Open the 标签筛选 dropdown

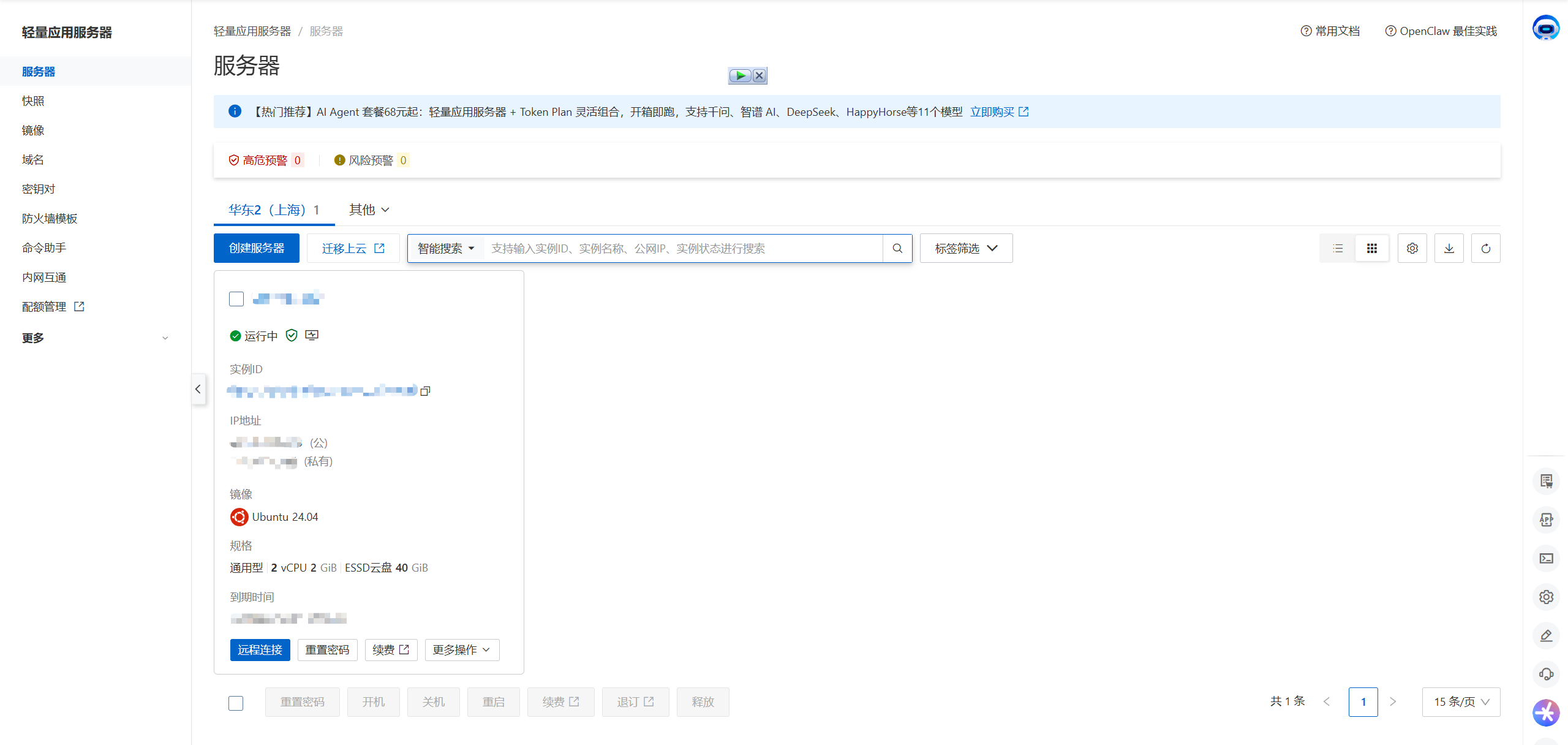click(x=966, y=248)
